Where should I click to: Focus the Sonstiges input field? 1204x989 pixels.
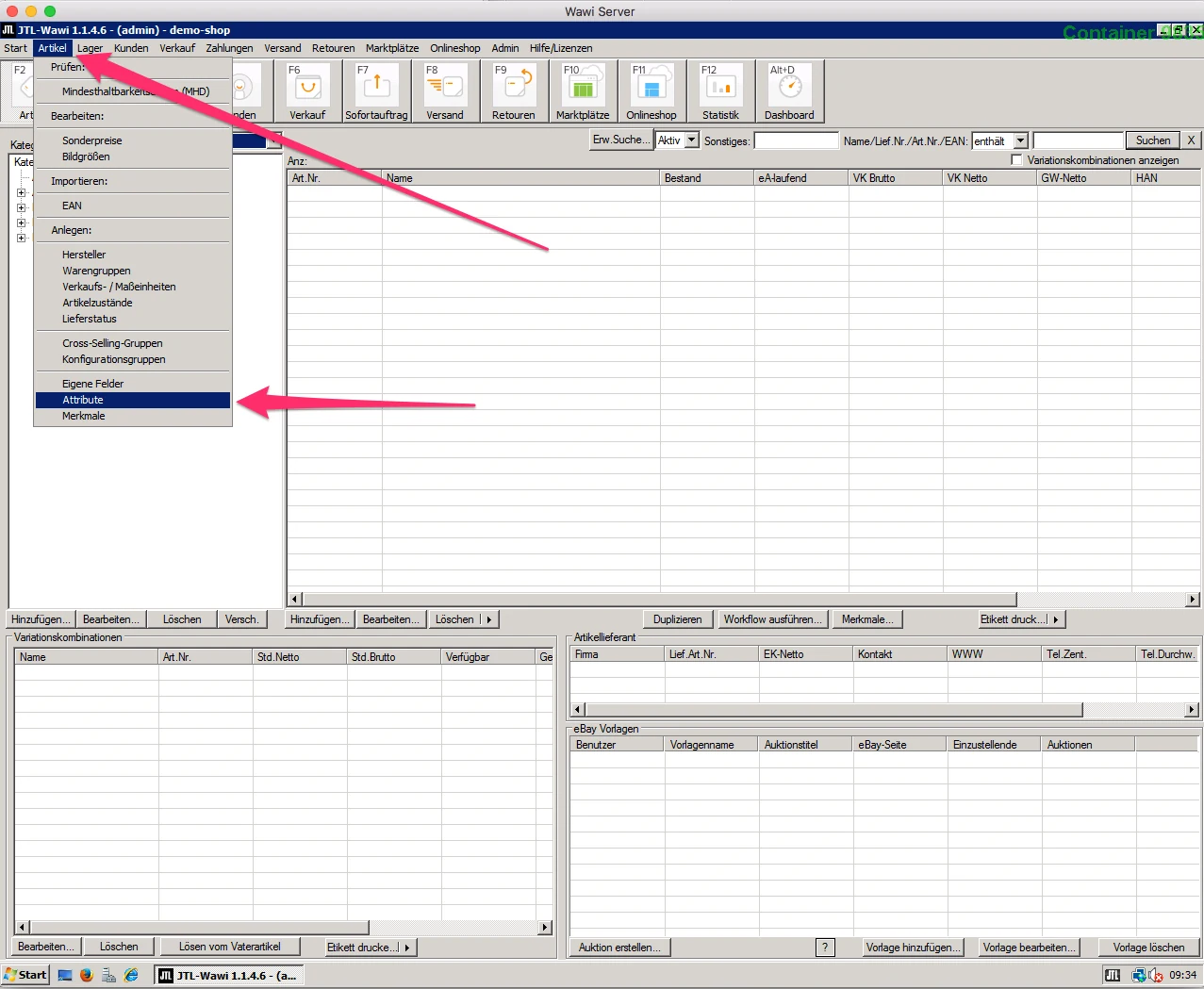point(797,140)
